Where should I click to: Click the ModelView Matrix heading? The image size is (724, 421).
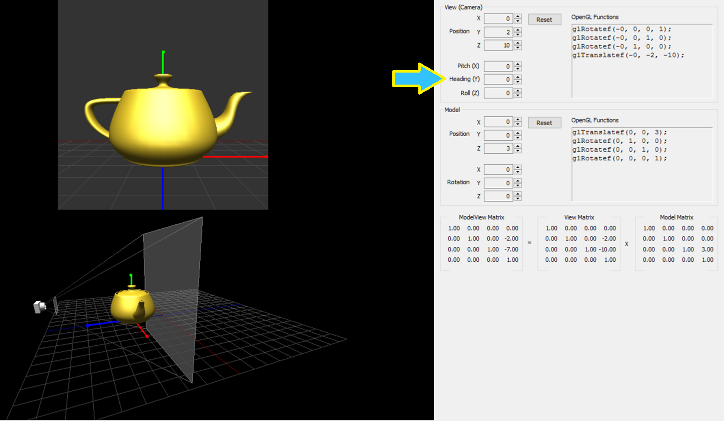click(481, 217)
